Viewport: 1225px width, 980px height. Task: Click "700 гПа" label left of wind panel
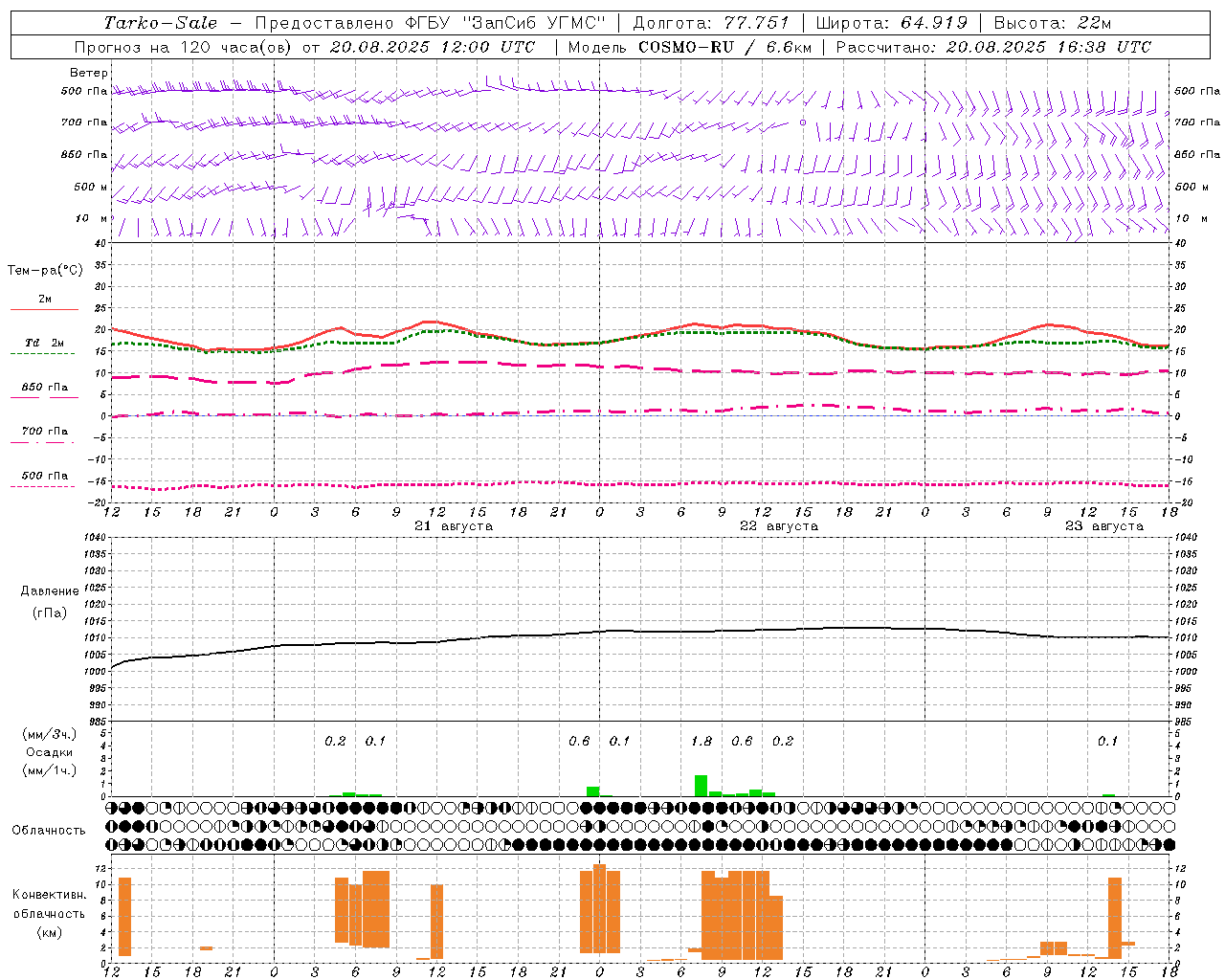[x=84, y=122]
